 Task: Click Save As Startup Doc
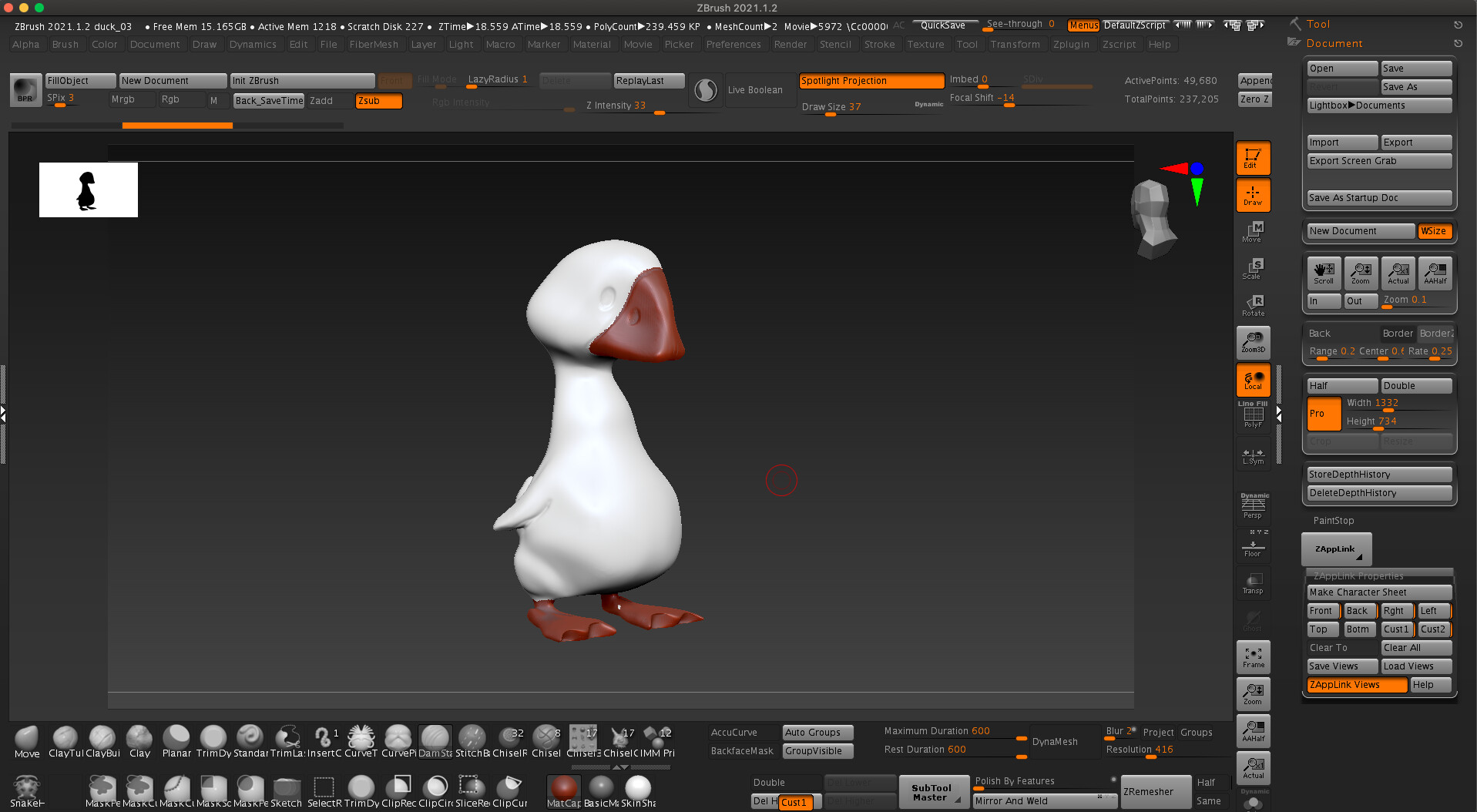pyautogui.click(x=1378, y=198)
